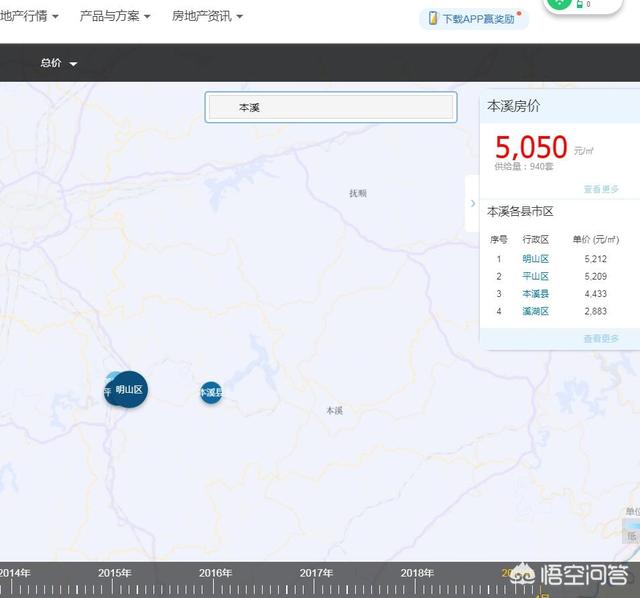Click 查看更多 under the district table

(x=601, y=339)
